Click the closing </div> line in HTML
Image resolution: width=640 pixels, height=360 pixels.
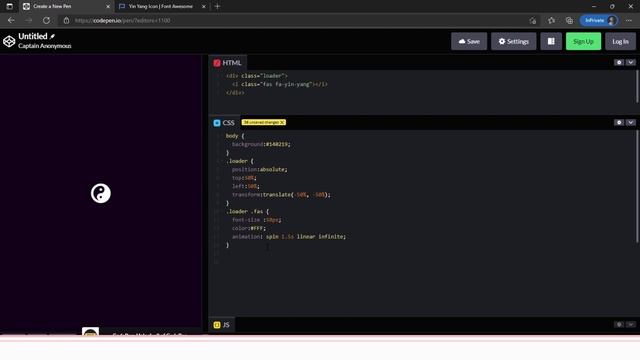[235, 93]
